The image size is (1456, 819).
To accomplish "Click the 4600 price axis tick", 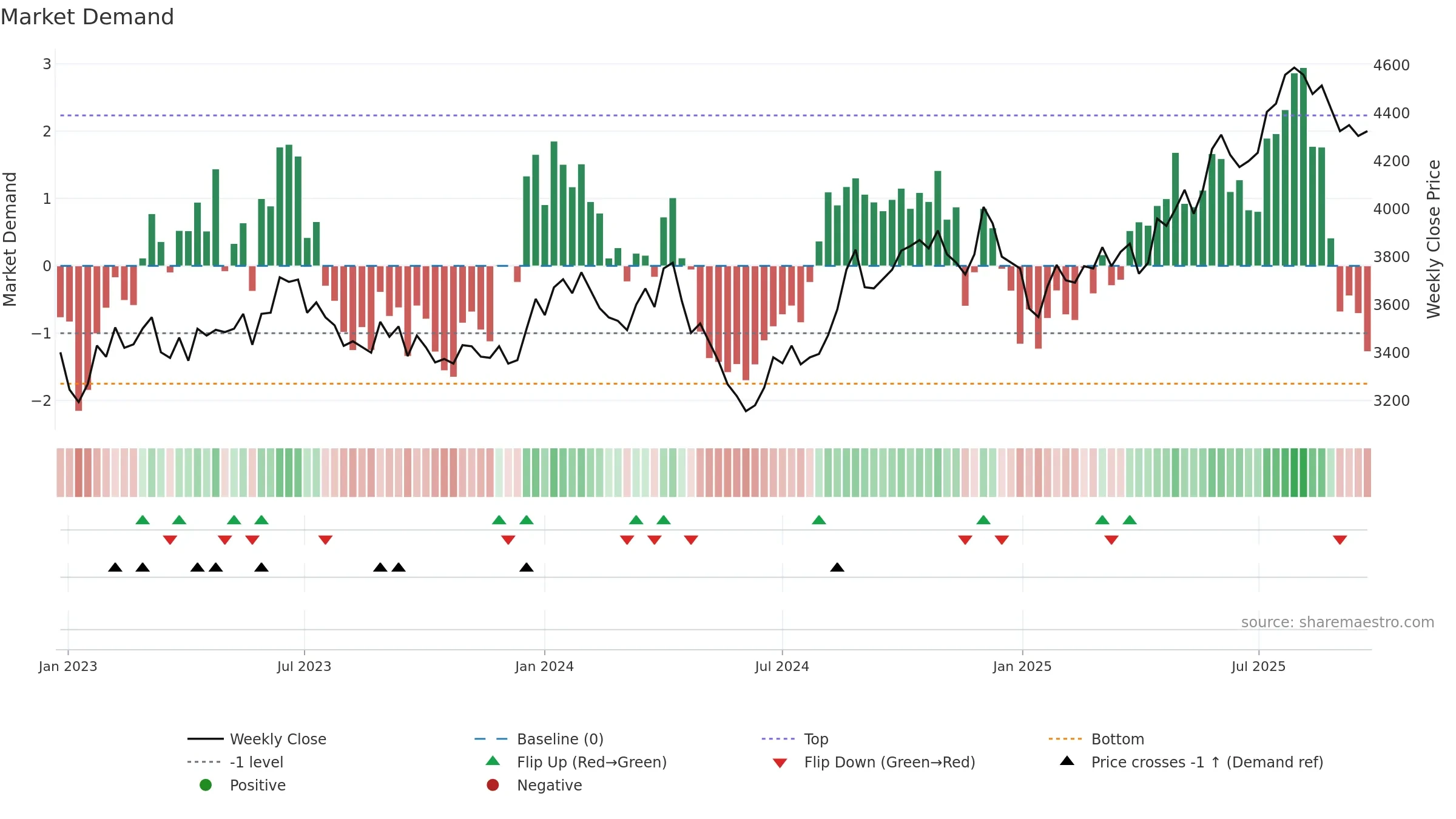I will click(x=1392, y=65).
